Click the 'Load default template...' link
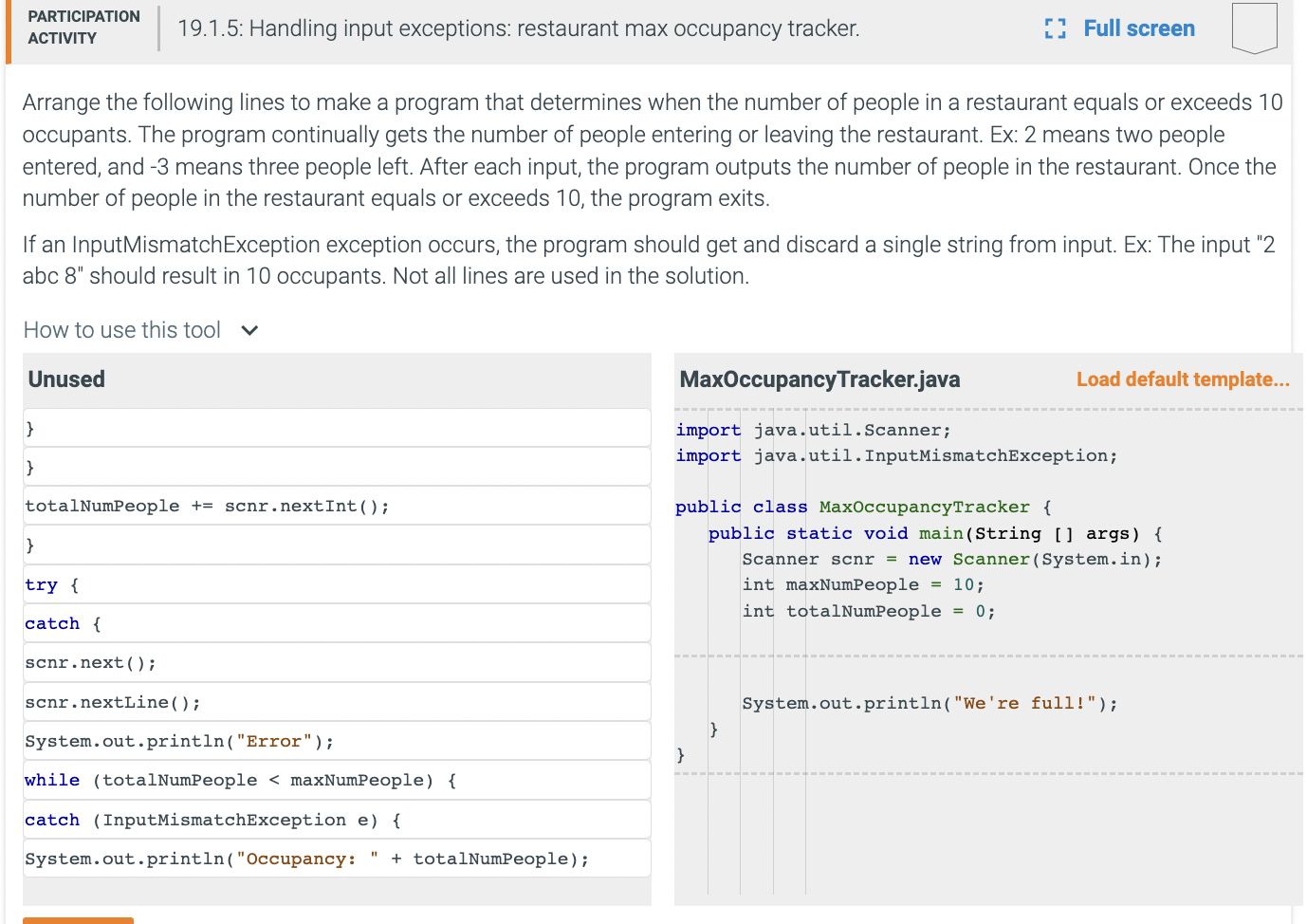Viewport: 1307px width, 924px height. click(x=1182, y=379)
